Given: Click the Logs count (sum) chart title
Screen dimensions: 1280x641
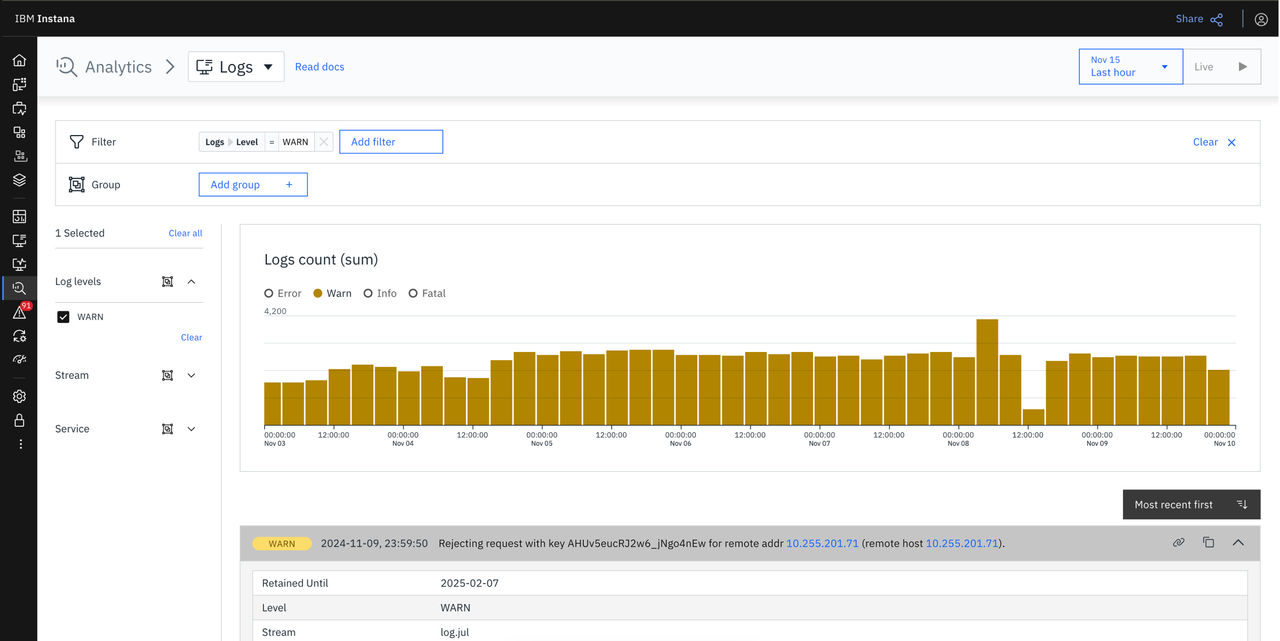Looking at the screenshot, I should 321,260.
